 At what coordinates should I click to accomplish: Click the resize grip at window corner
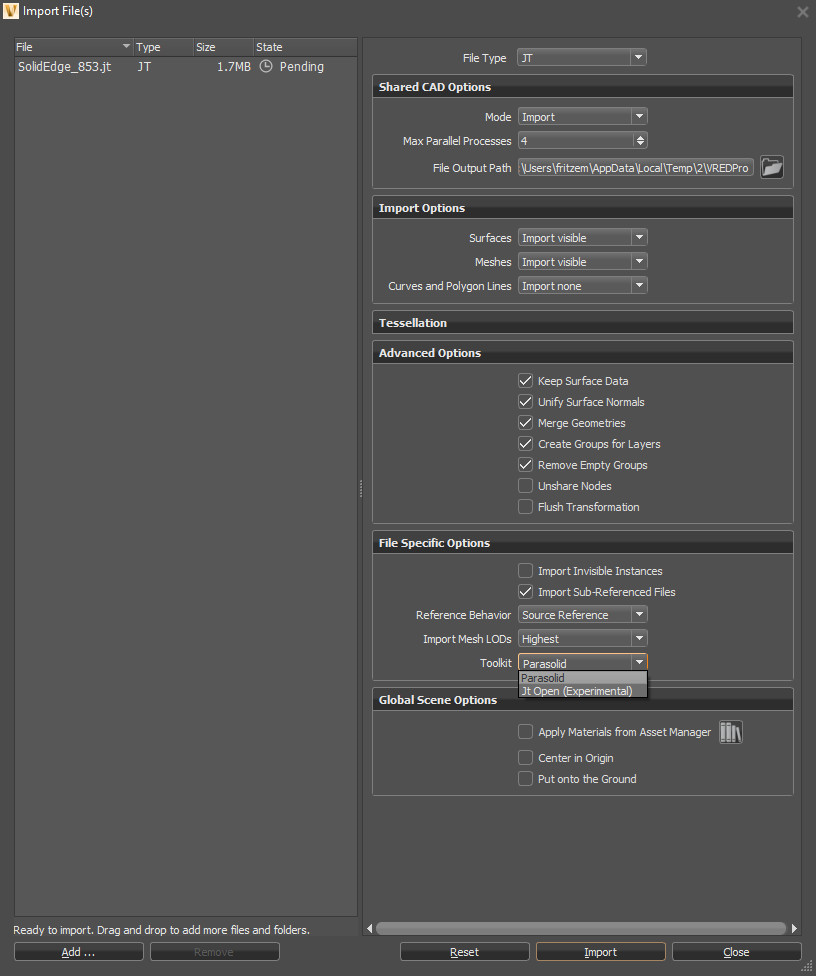click(x=807, y=967)
